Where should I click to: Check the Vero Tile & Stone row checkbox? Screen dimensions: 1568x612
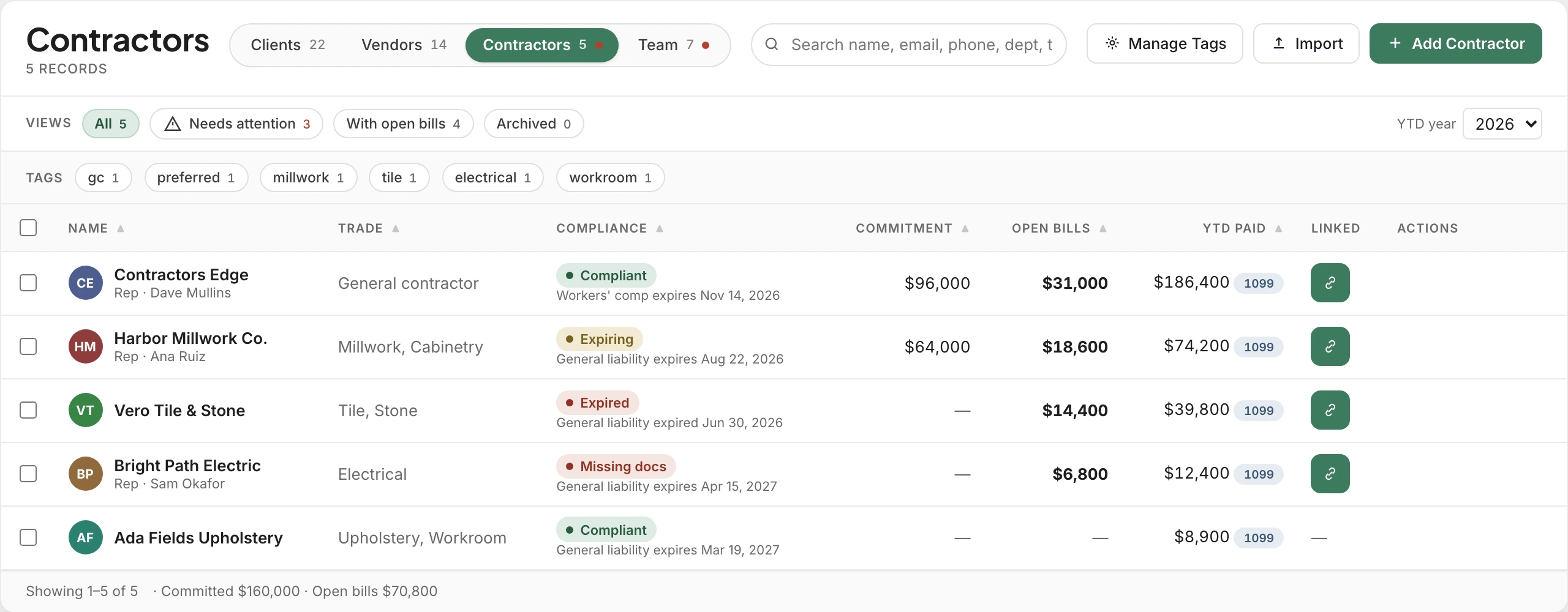pos(28,410)
